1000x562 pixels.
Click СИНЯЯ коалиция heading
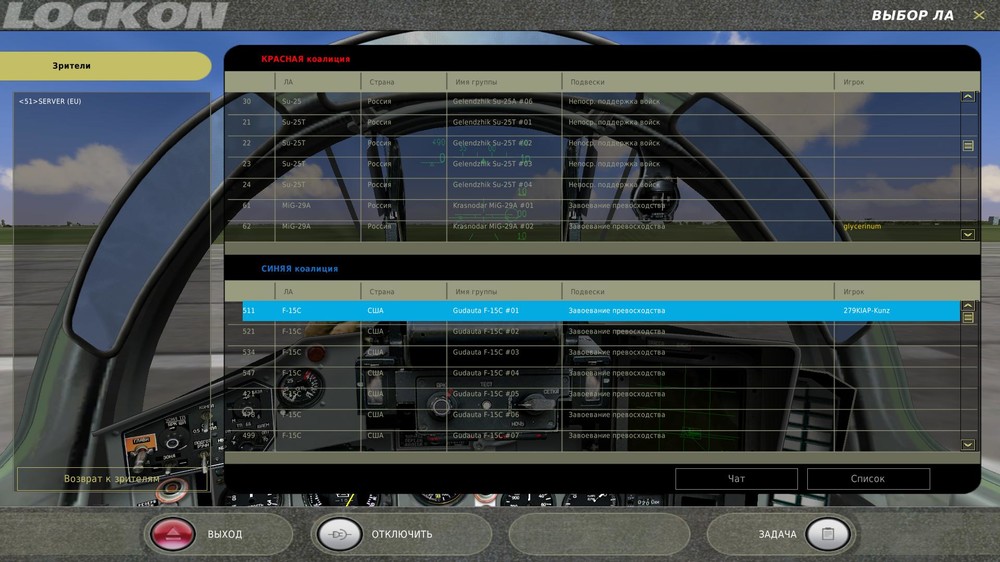pyautogui.click(x=300, y=269)
